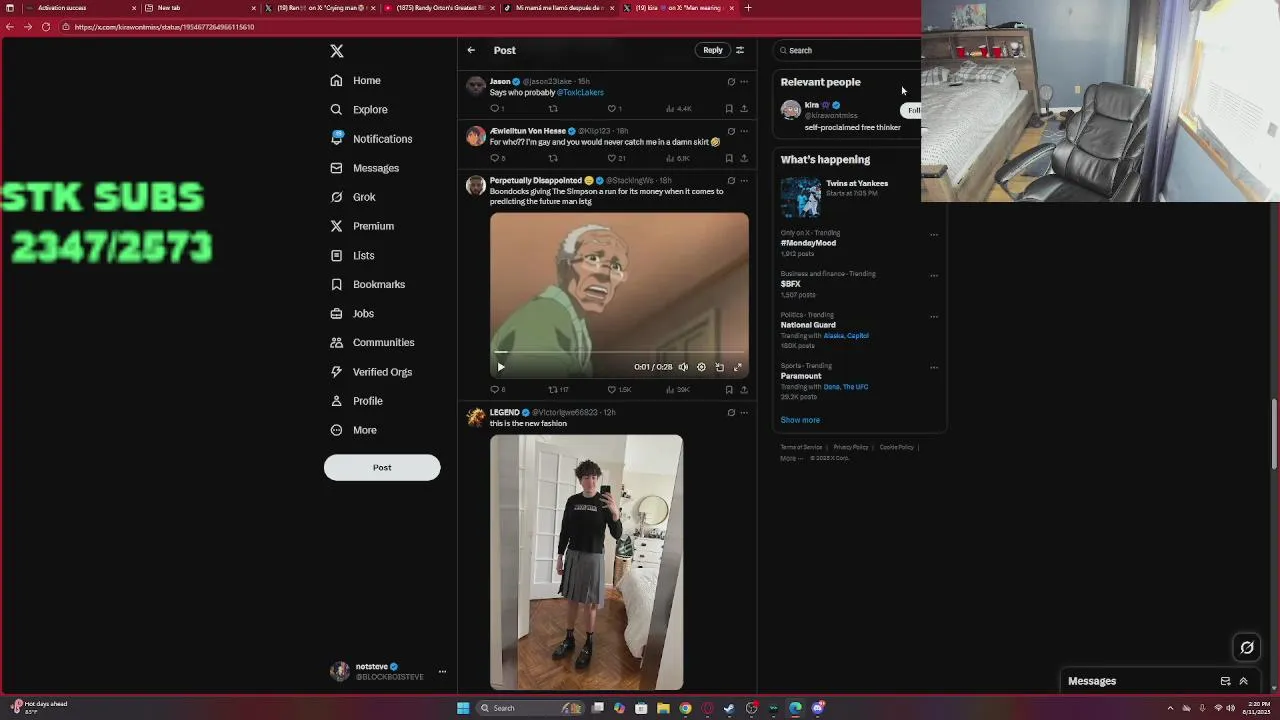Open the floating Grok button
This screenshot has width=1280, height=720.
pos(1247,648)
